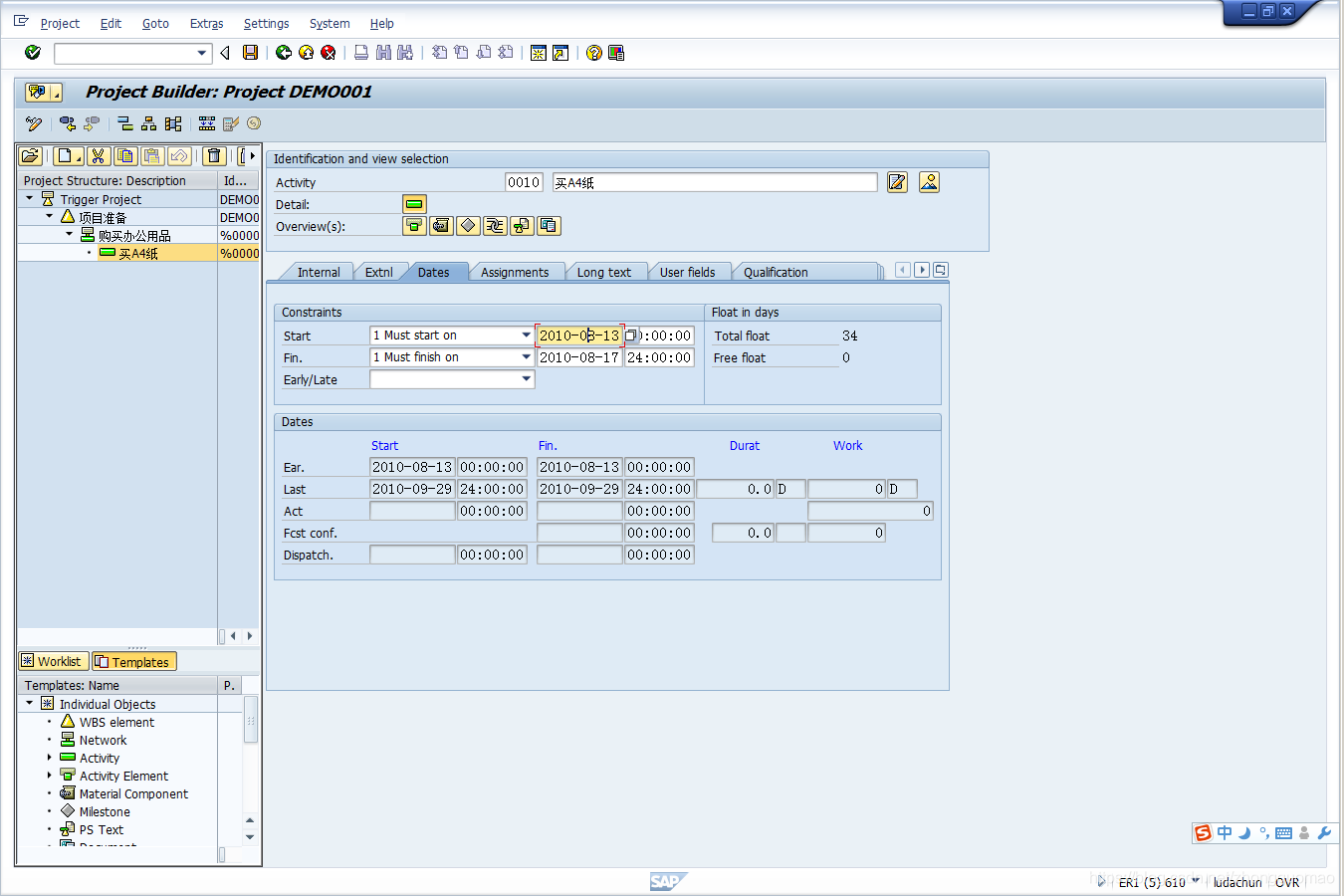Click the Activity description field 买A4纸
This screenshot has width=1344, height=896.
pyautogui.click(x=715, y=182)
